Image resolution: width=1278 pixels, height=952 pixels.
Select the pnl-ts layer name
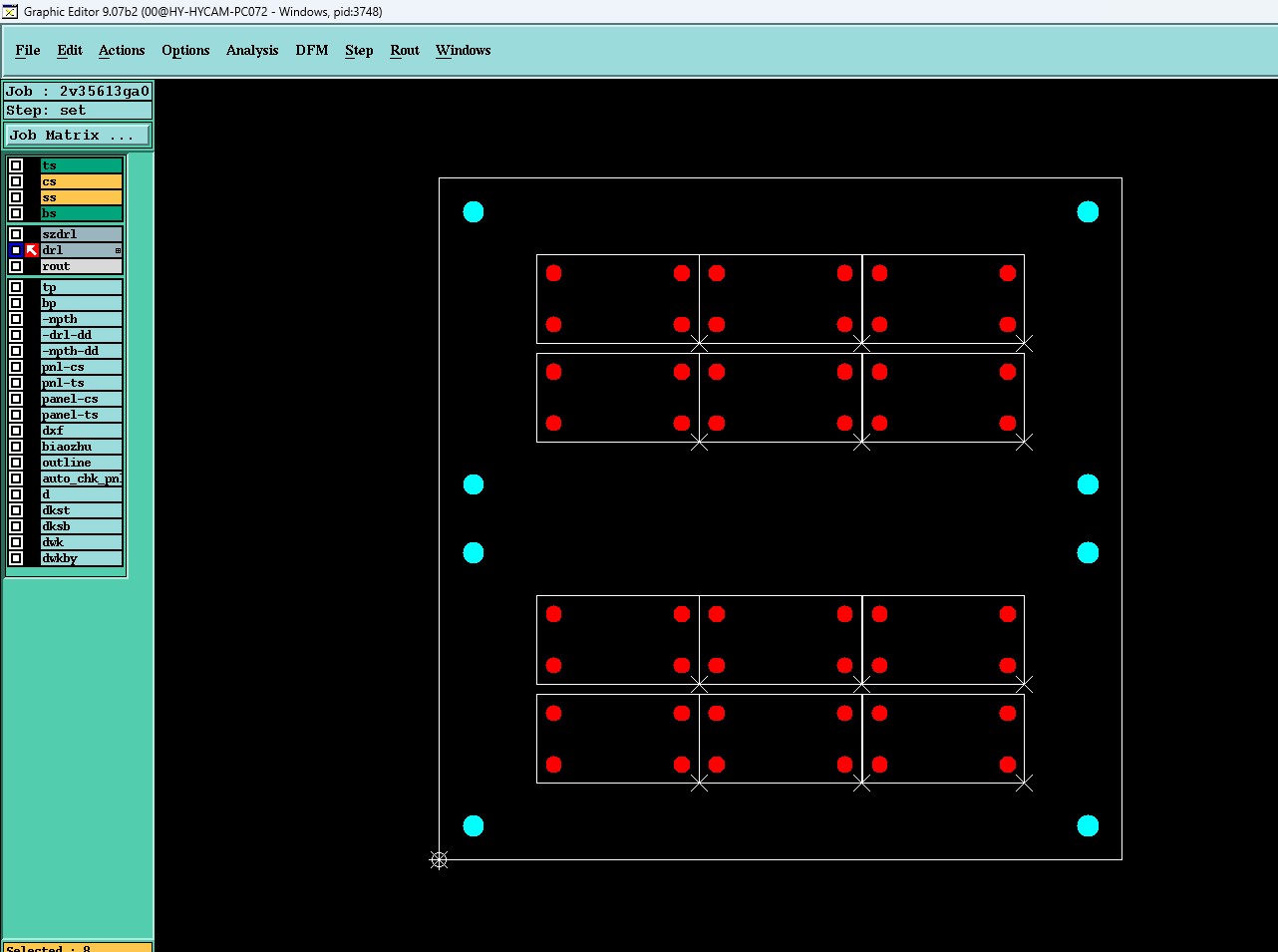point(82,383)
